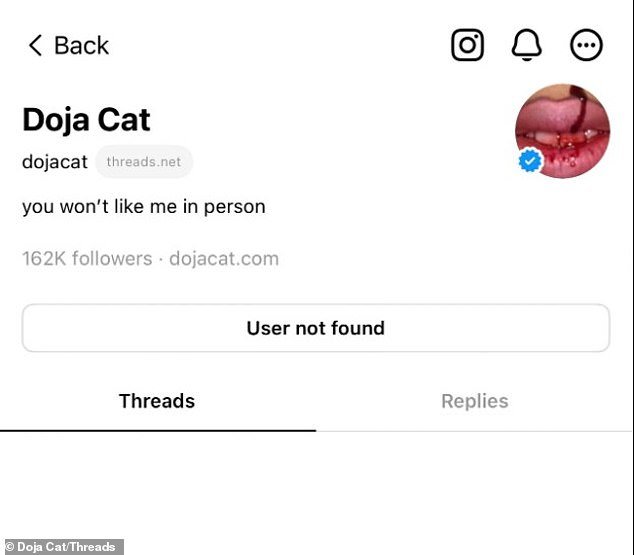Select the Doja Cat display name
This screenshot has width=634, height=555.
[x=86, y=120]
